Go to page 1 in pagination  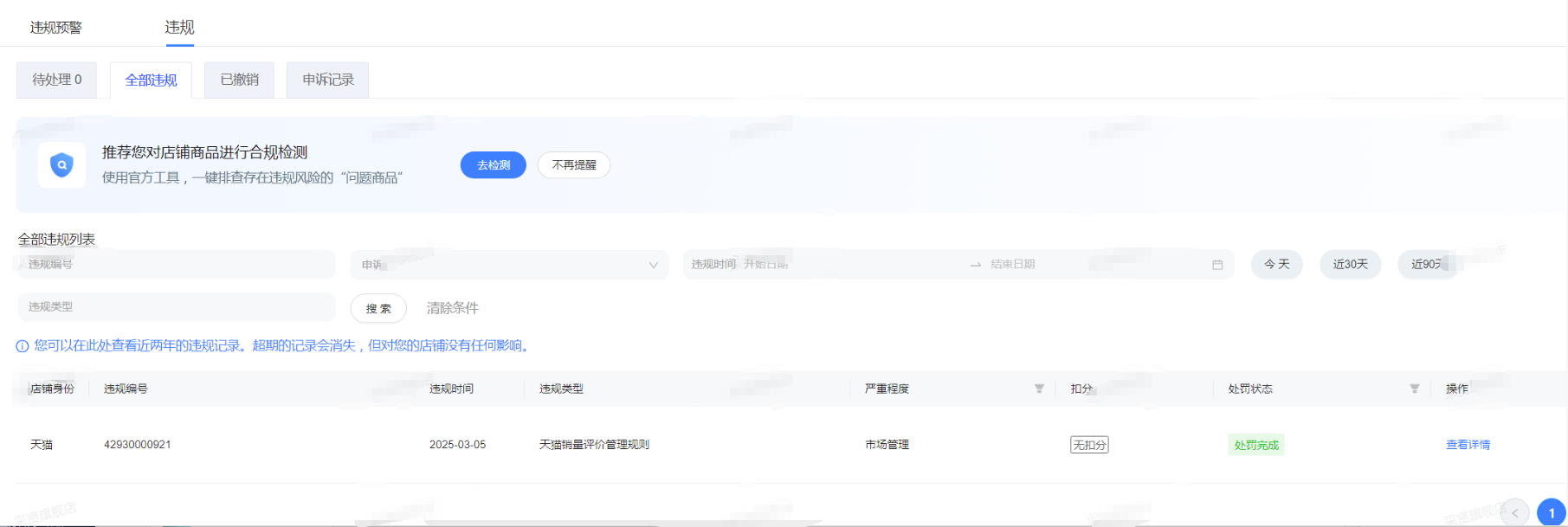[1551, 512]
